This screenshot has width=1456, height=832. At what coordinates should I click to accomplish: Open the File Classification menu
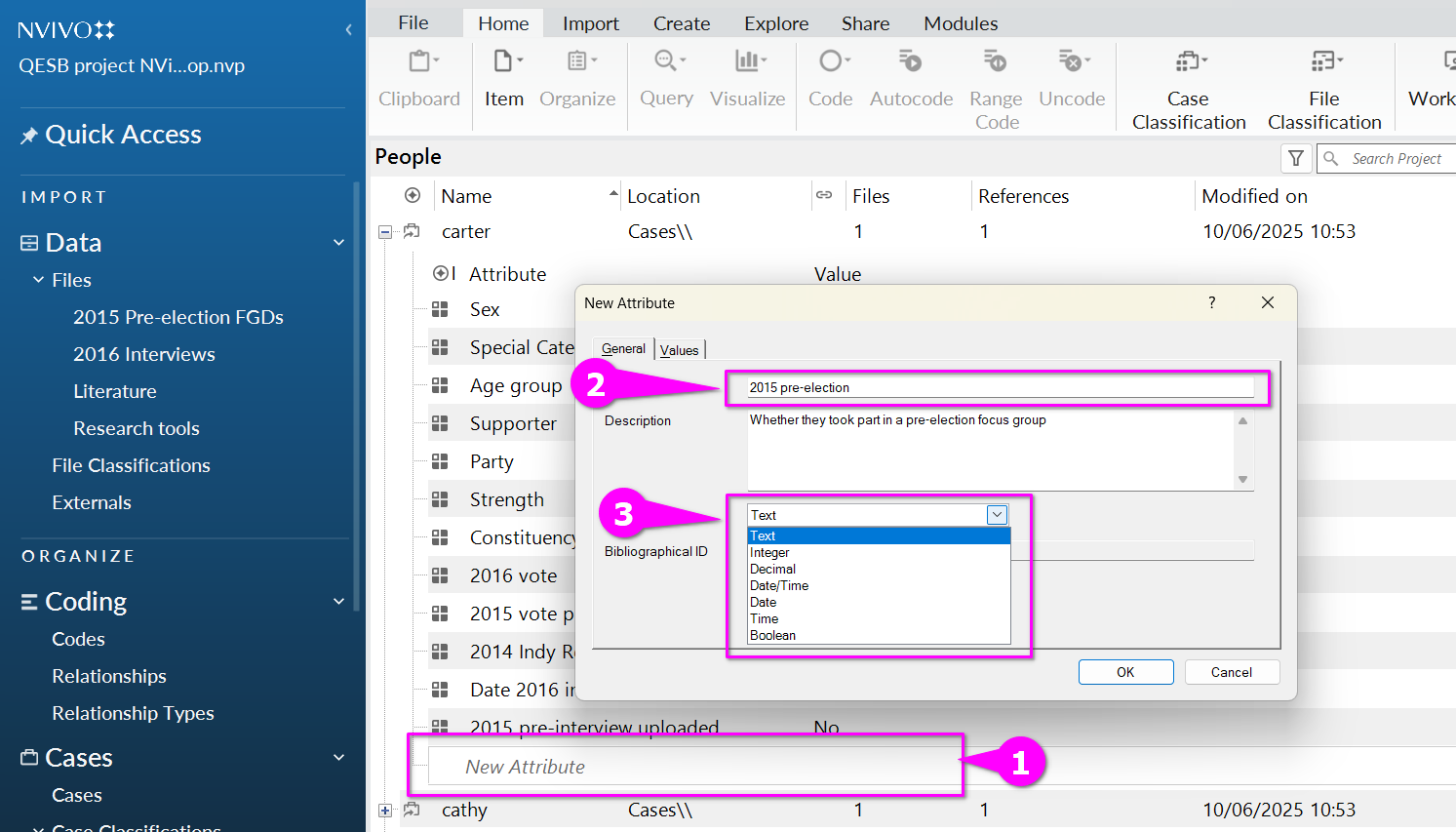(x=1324, y=88)
